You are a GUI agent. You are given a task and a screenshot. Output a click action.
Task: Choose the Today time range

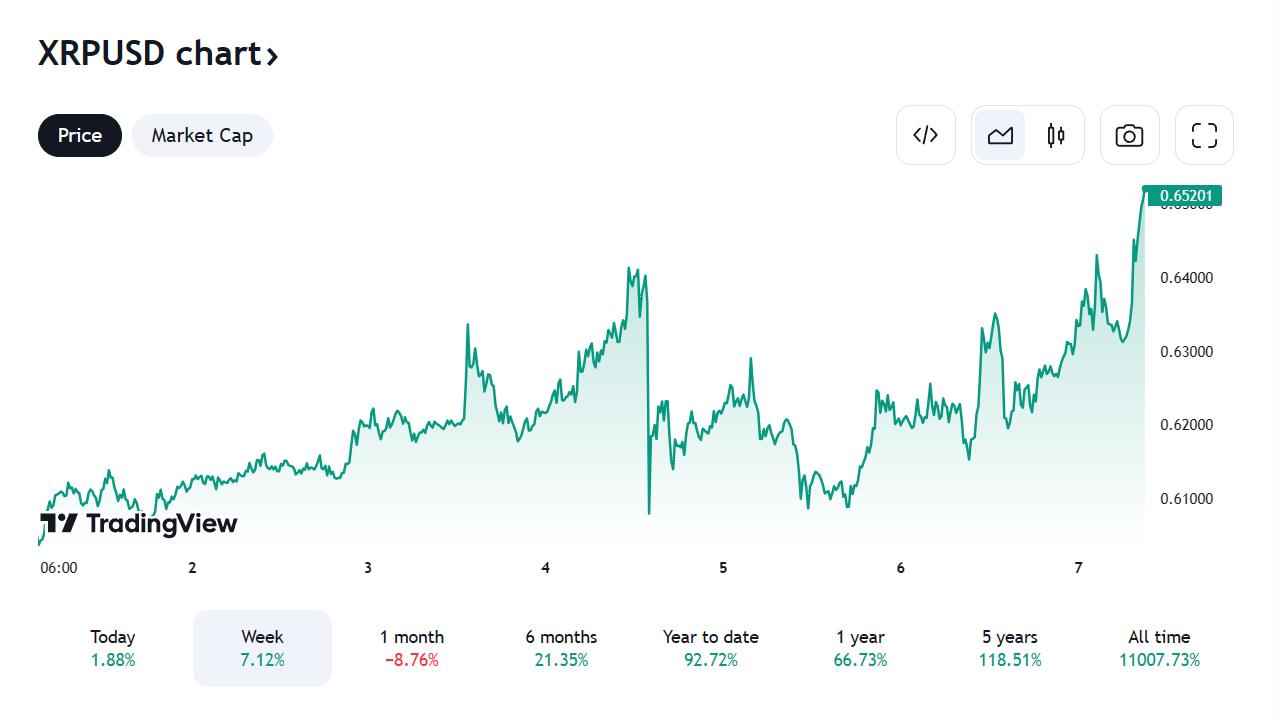[x=112, y=648]
